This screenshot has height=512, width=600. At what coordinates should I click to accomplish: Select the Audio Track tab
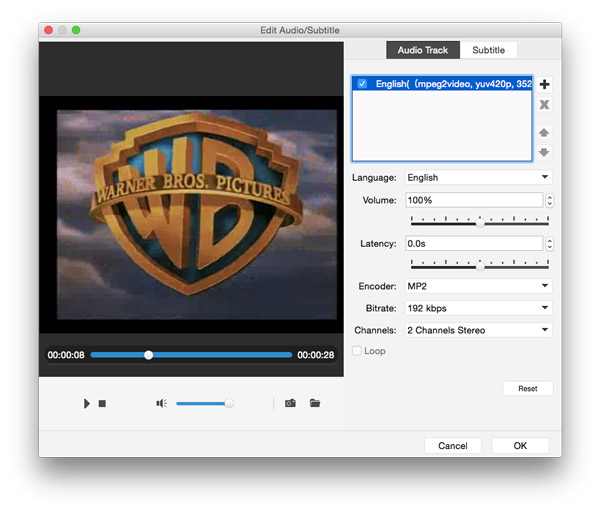tap(423, 50)
